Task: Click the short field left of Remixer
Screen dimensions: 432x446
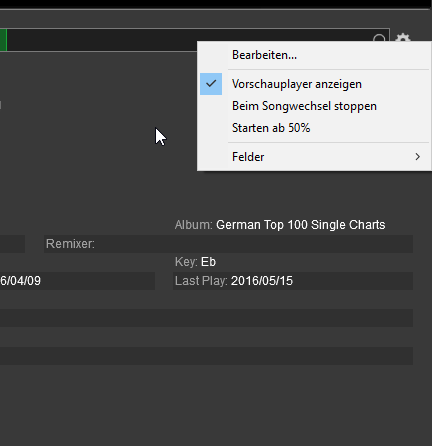Action: tap(12, 244)
